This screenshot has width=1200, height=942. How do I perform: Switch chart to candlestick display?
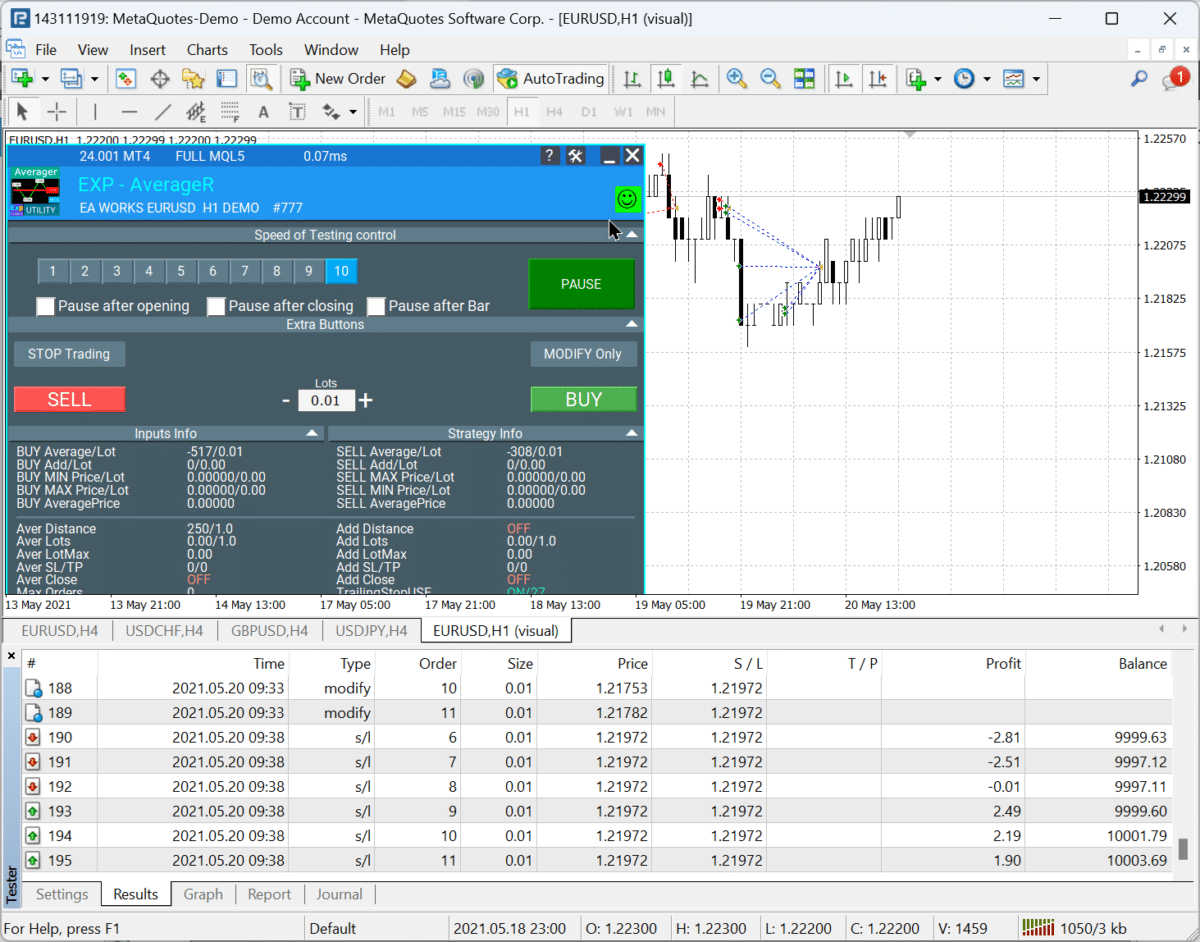coord(666,78)
